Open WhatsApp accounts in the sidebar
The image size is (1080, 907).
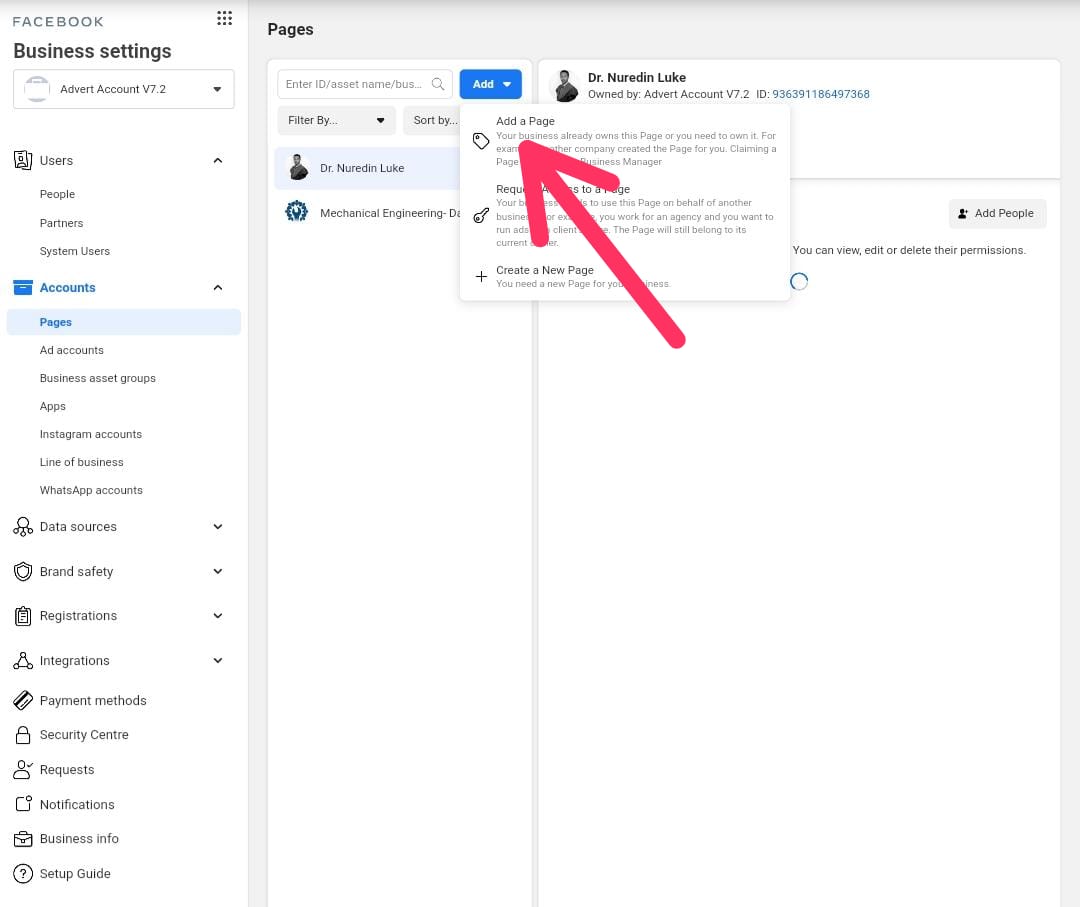point(91,490)
